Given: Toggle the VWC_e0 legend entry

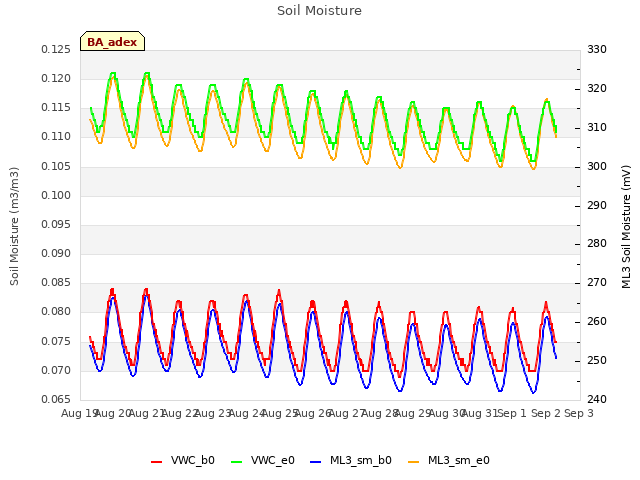Looking at the screenshot, I should click(x=263, y=460).
